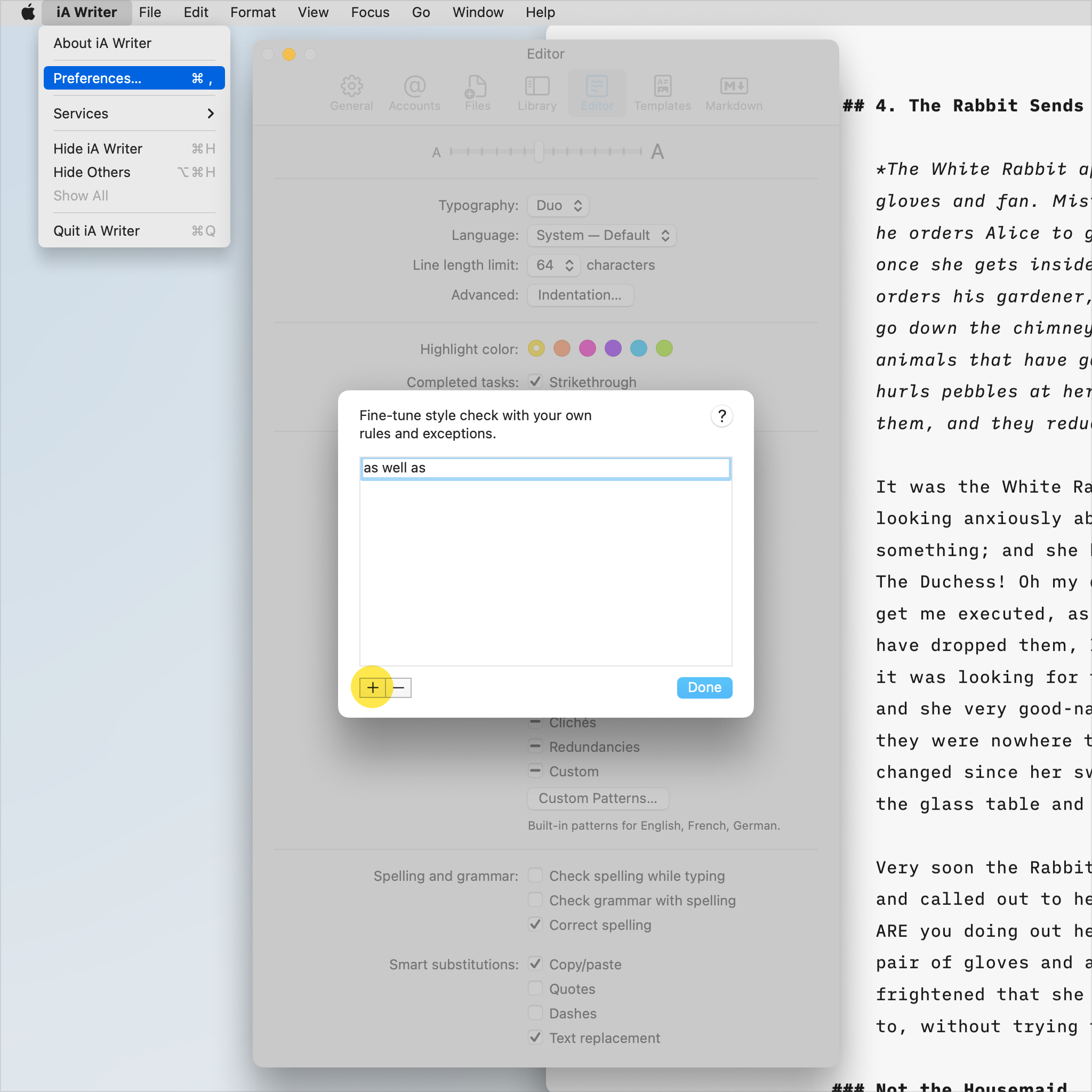Click small A to decrease font size
Viewport: 1092px width, 1092px height.
tap(436, 152)
